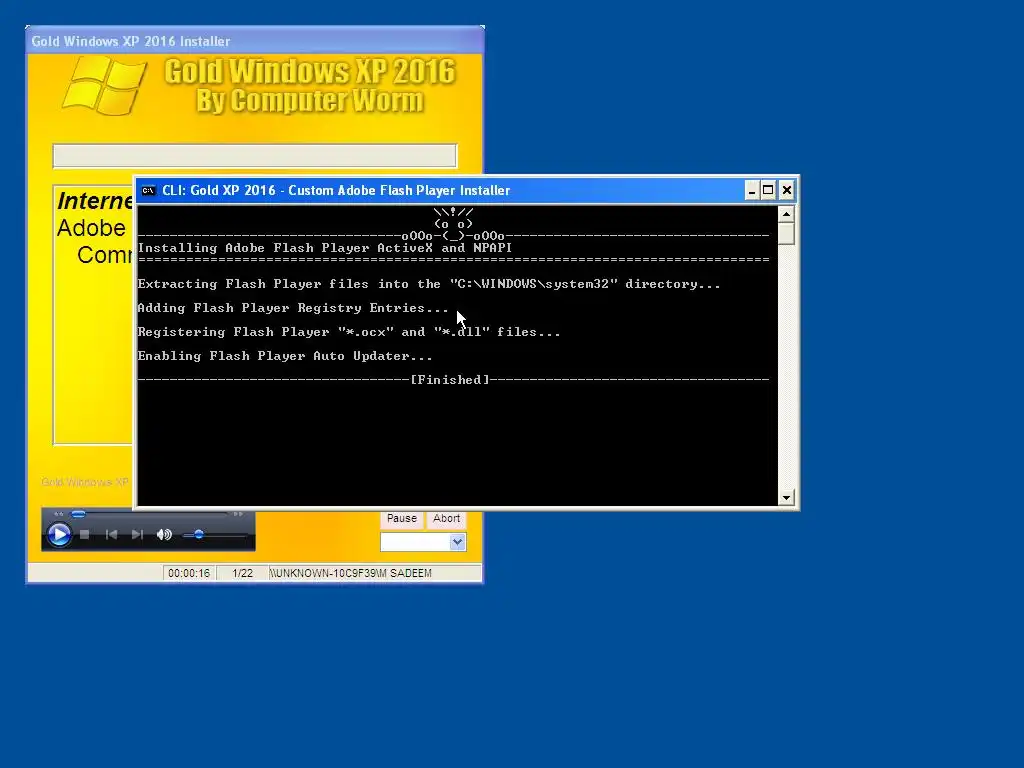Skip to the next track in media player

[x=137, y=534]
